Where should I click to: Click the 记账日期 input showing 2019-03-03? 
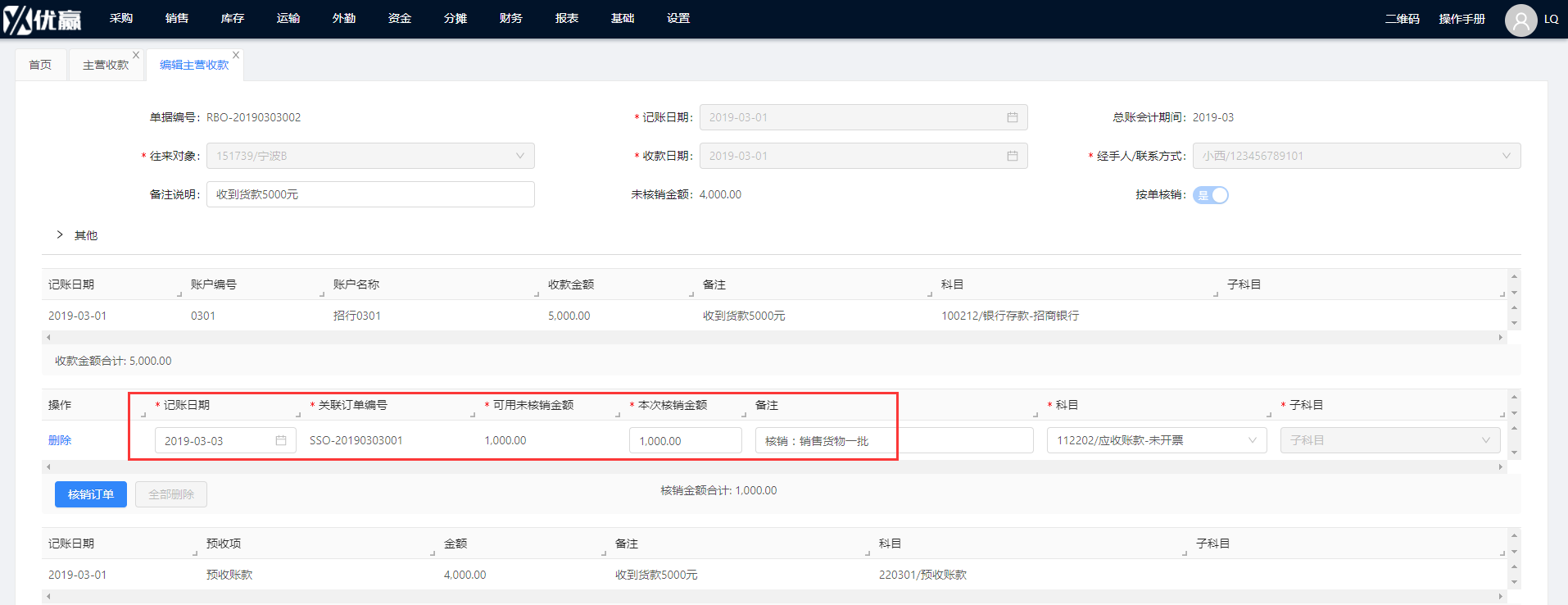pyautogui.click(x=225, y=440)
